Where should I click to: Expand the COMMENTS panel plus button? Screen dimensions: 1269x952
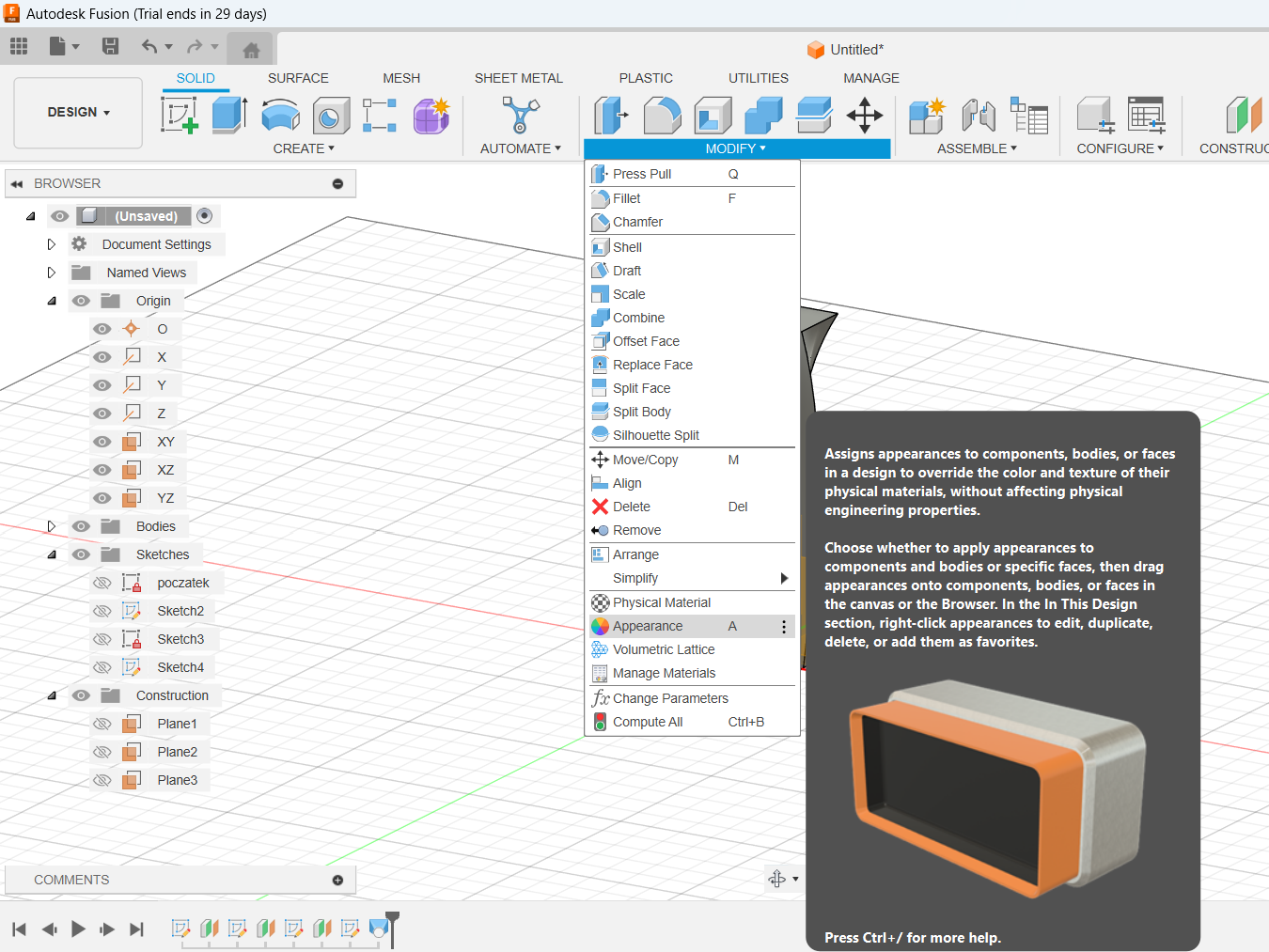coord(337,881)
